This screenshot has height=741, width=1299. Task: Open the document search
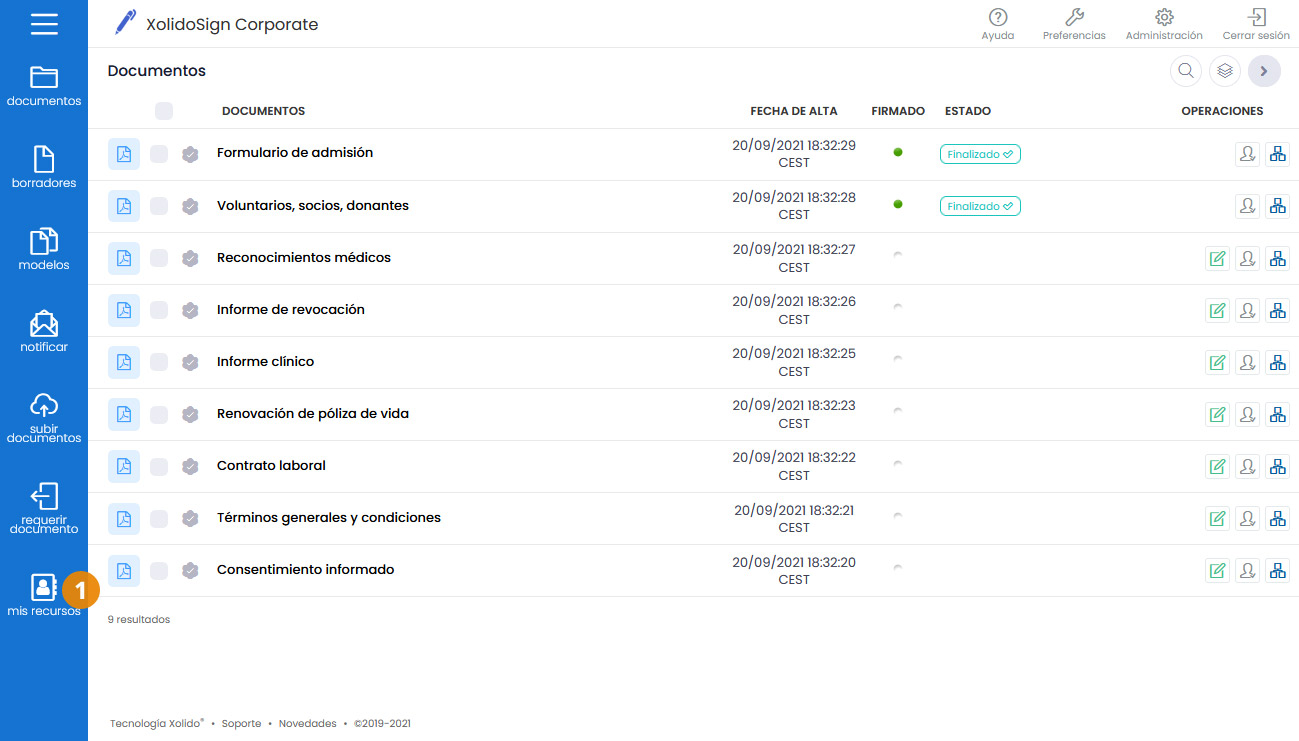[x=1186, y=71]
